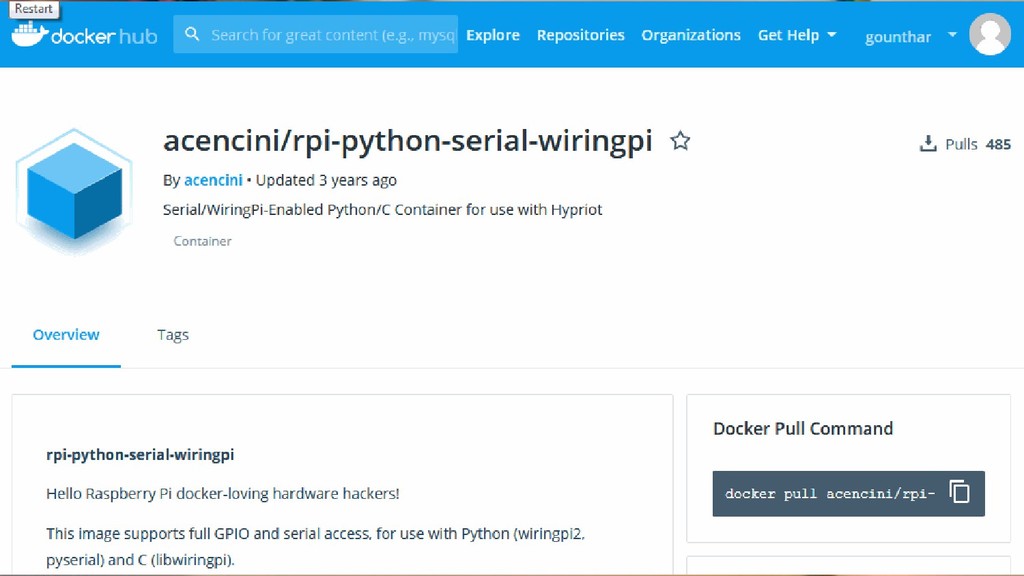This screenshot has width=1024, height=576.
Task: Open Organizations from the top bar
Action: pos(691,35)
